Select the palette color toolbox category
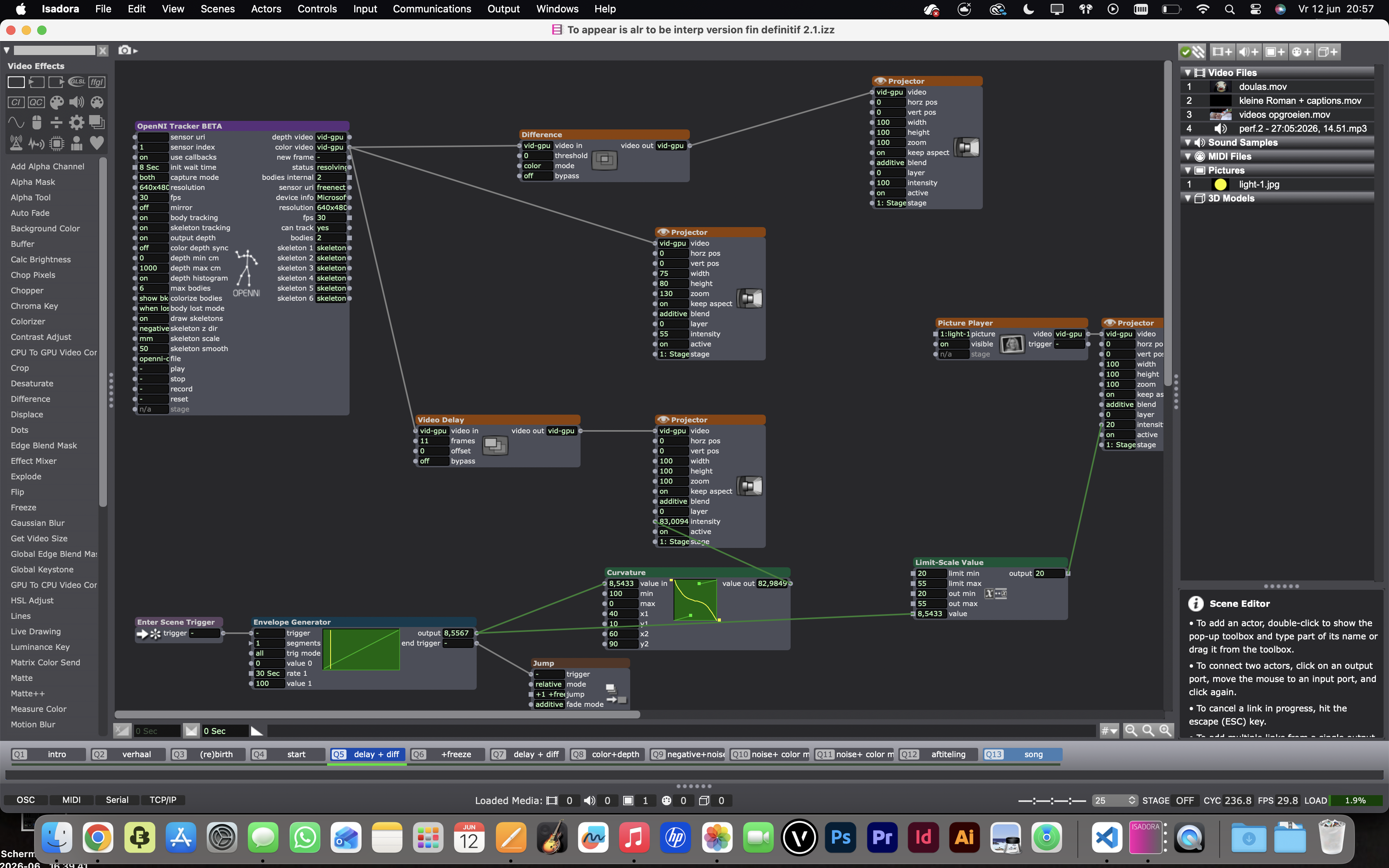Screen dimensions: 1389x868 coord(56,102)
